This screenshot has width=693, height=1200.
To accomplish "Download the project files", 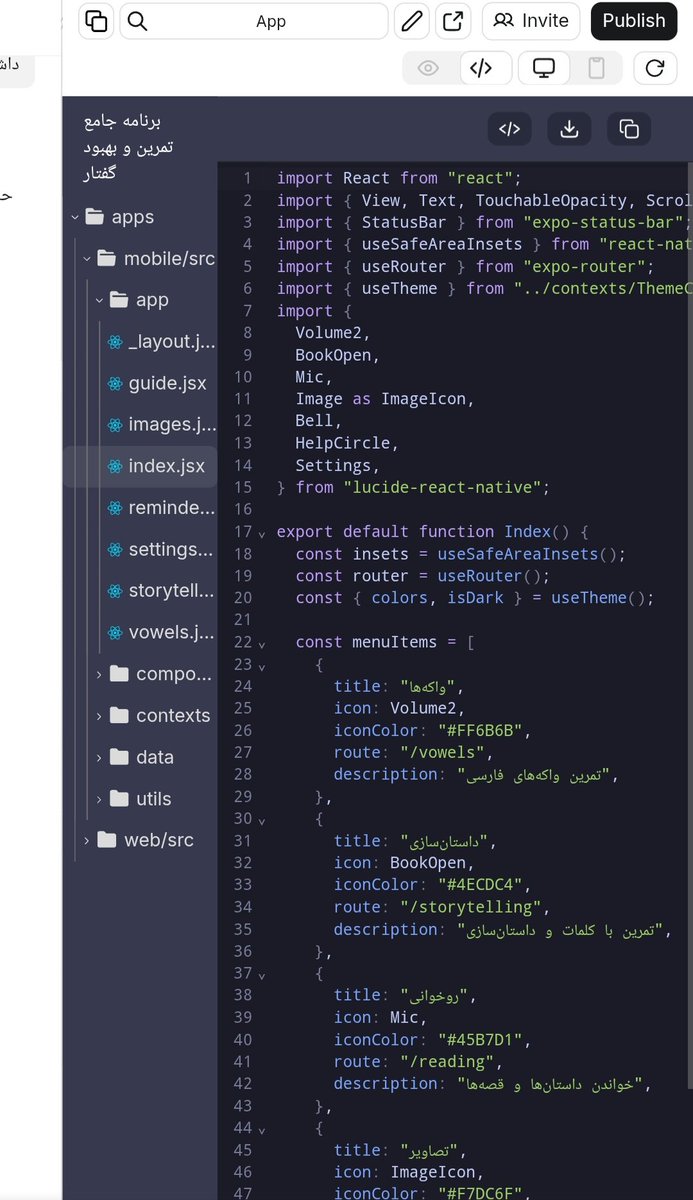I will click(x=569, y=129).
